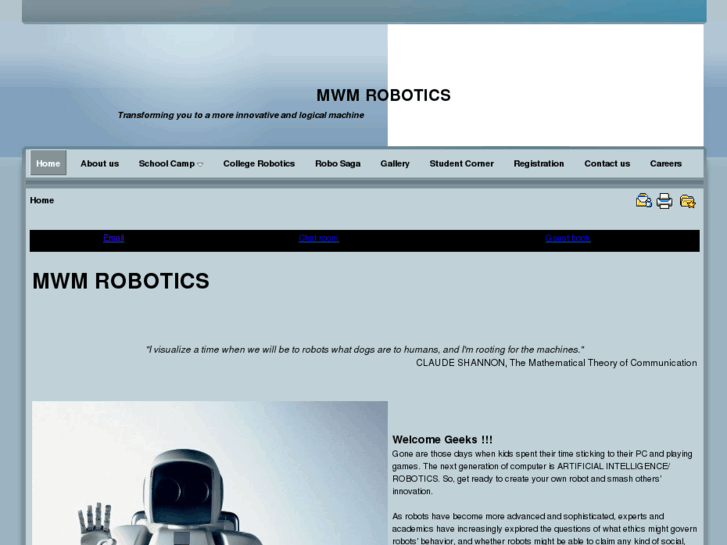This screenshot has width=727, height=545.
Task: Open School Camp menu item
Action: (166, 163)
